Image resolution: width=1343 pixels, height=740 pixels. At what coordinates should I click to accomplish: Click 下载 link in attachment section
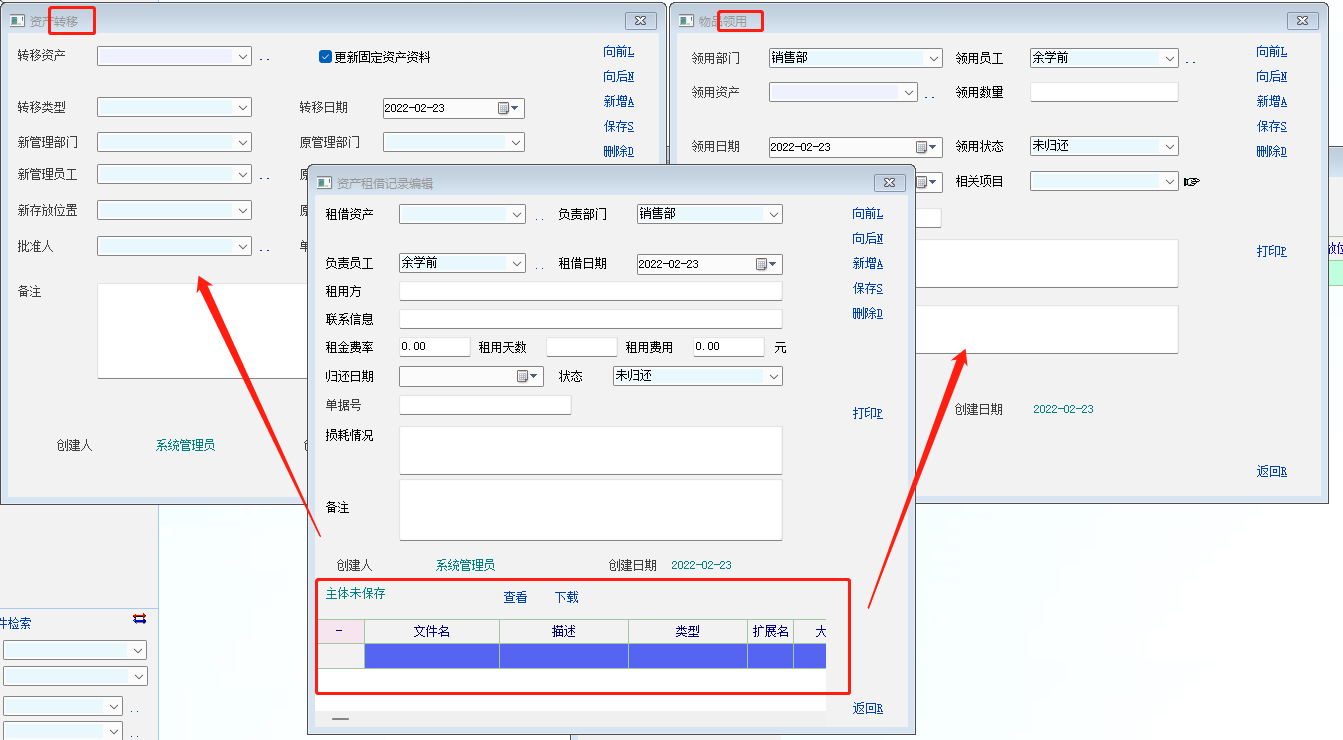(566, 597)
